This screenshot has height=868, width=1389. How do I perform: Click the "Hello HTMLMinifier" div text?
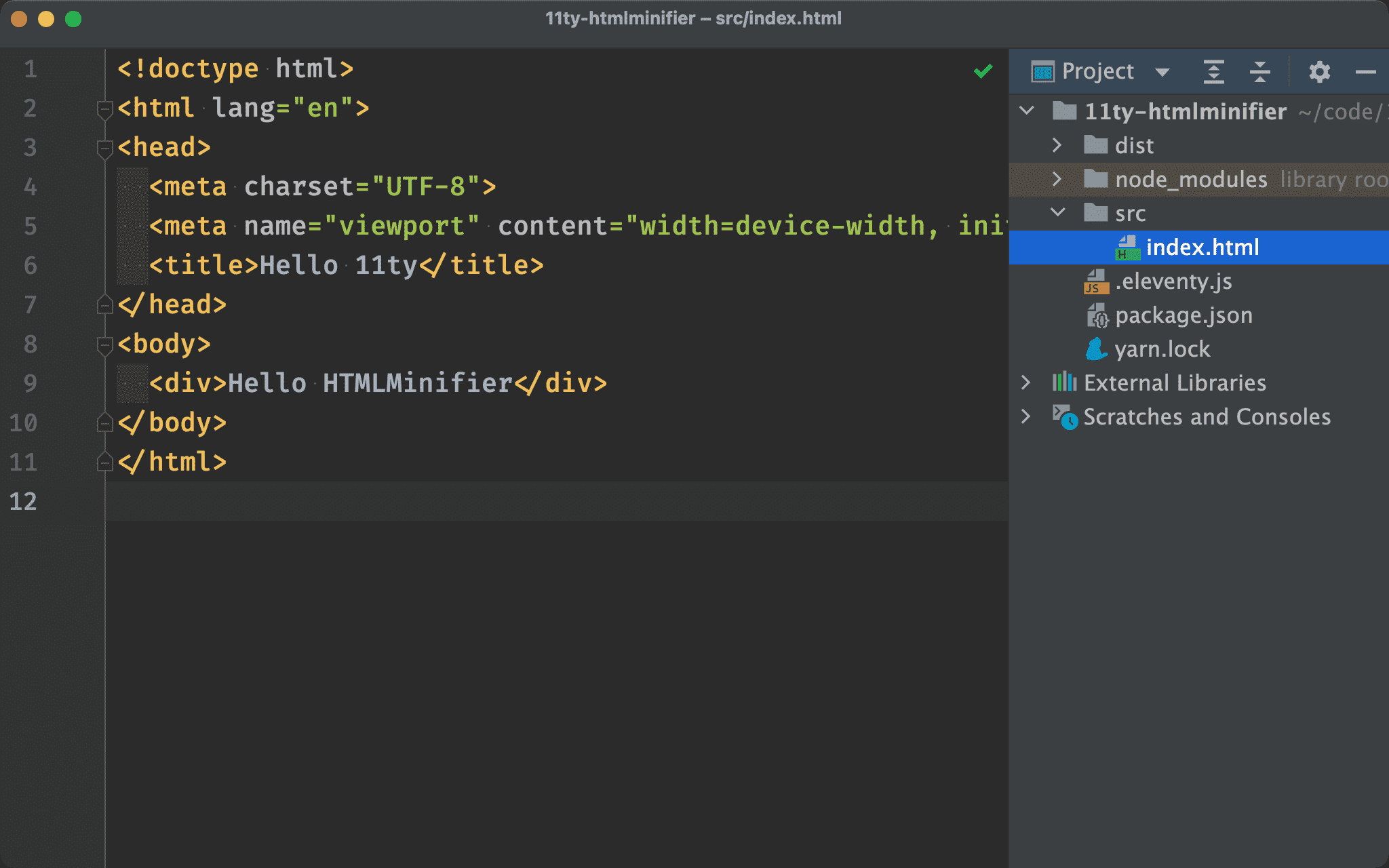tap(370, 383)
